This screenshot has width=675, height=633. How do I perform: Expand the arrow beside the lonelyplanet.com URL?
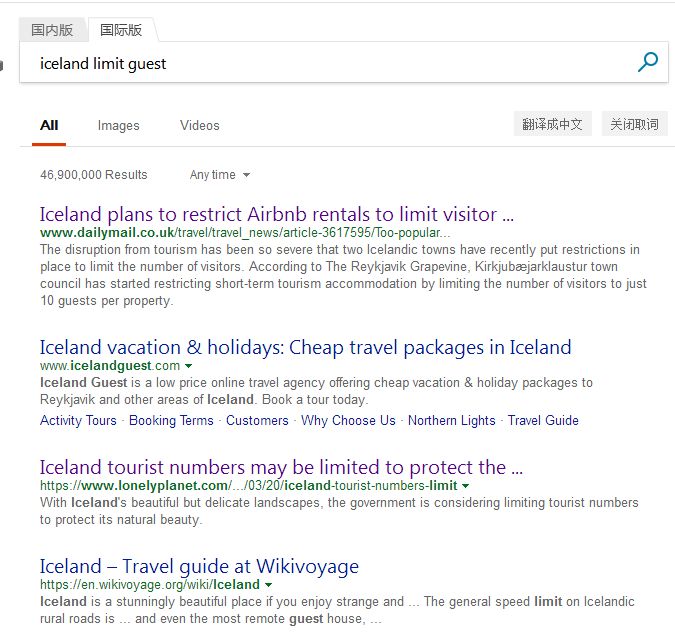pos(465,486)
